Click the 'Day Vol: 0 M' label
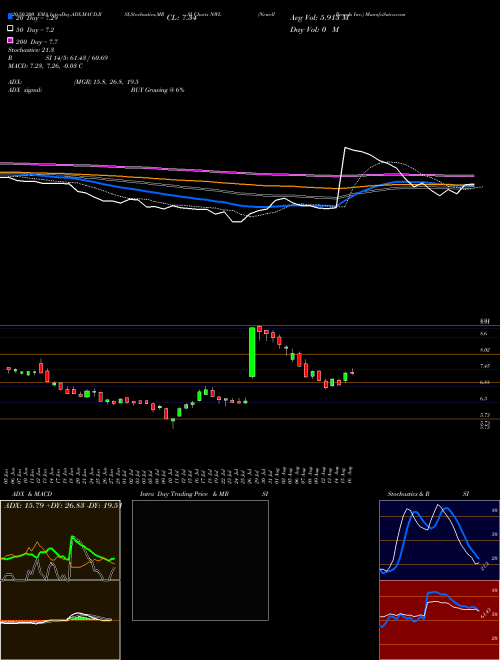This screenshot has height=660, width=500. click(314, 29)
